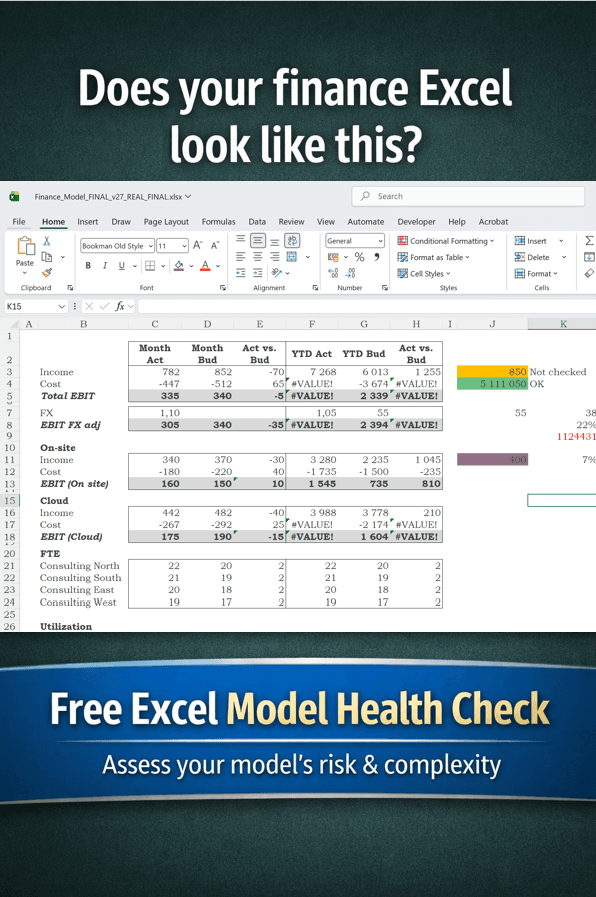Align text right
The height and width of the screenshot is (897, 596).
click(x=275, y=256)
